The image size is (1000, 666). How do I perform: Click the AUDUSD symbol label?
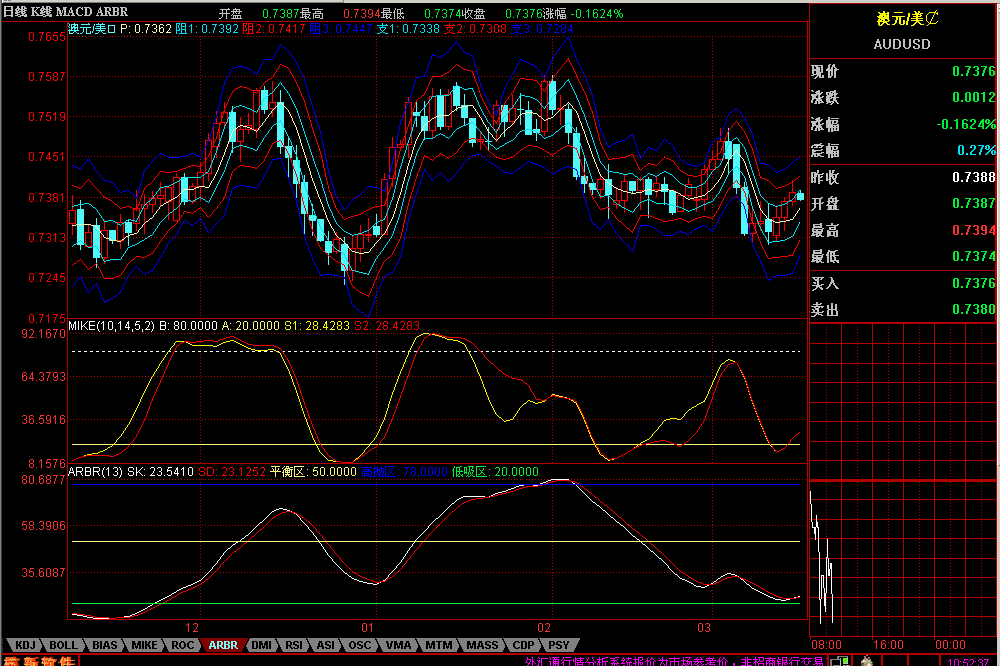[901, 44]
